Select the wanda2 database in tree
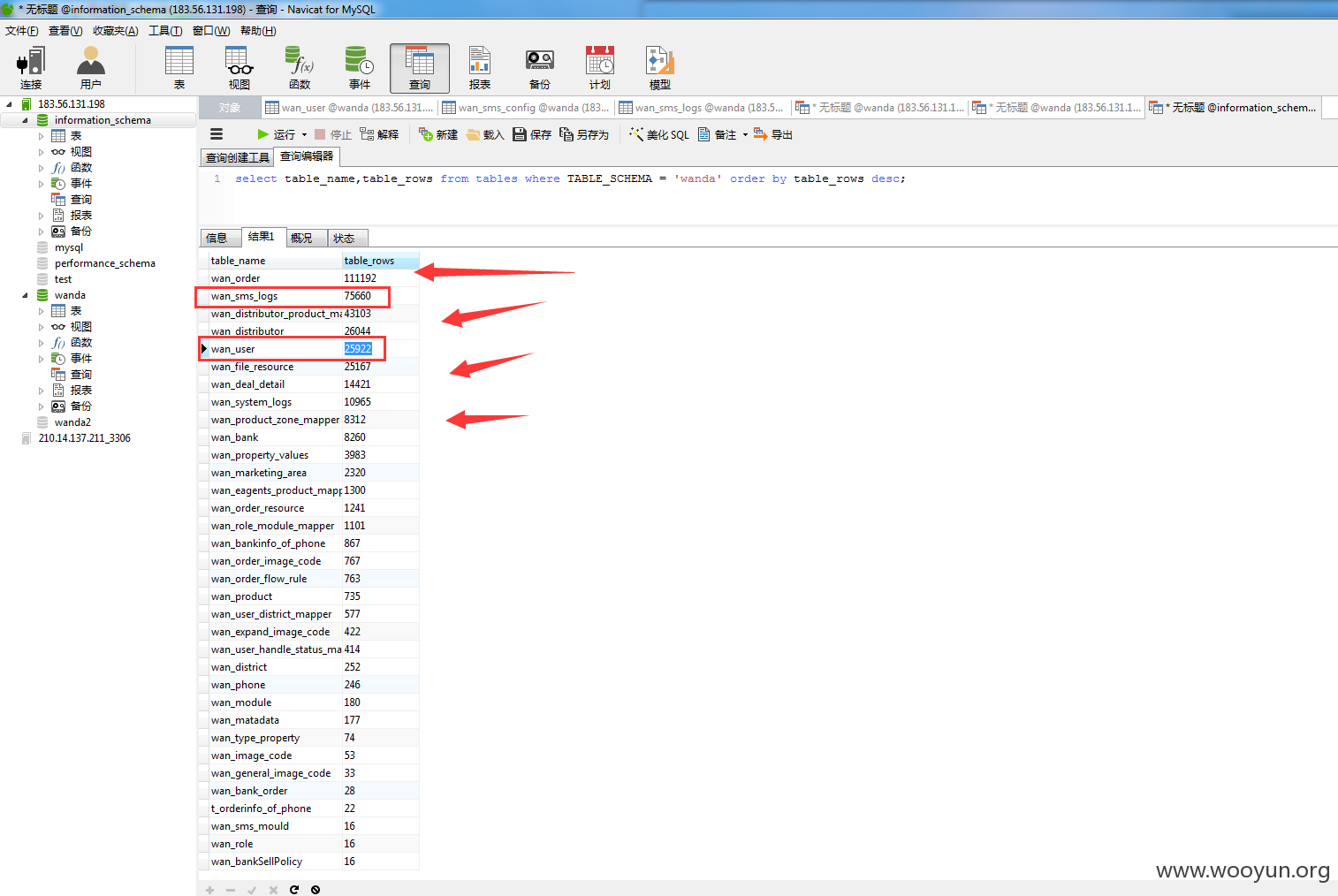The width and height of the screenshot is (1338, 896). point(72,422)
